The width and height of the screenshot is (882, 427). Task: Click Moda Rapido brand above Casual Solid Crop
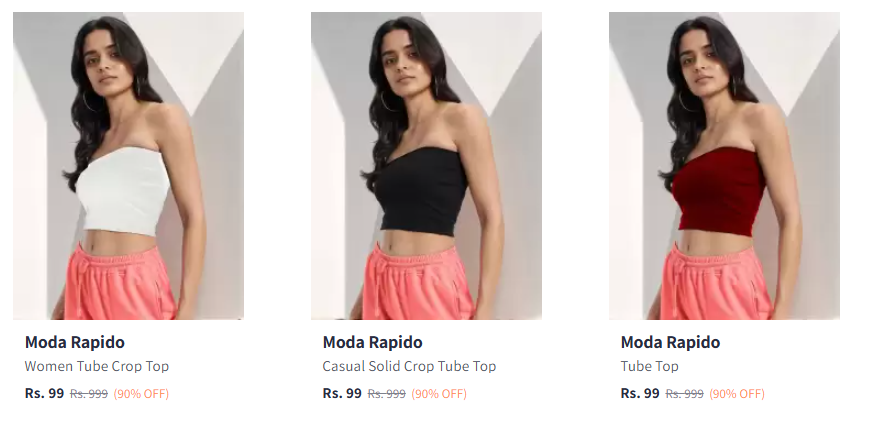coord(372,342)
